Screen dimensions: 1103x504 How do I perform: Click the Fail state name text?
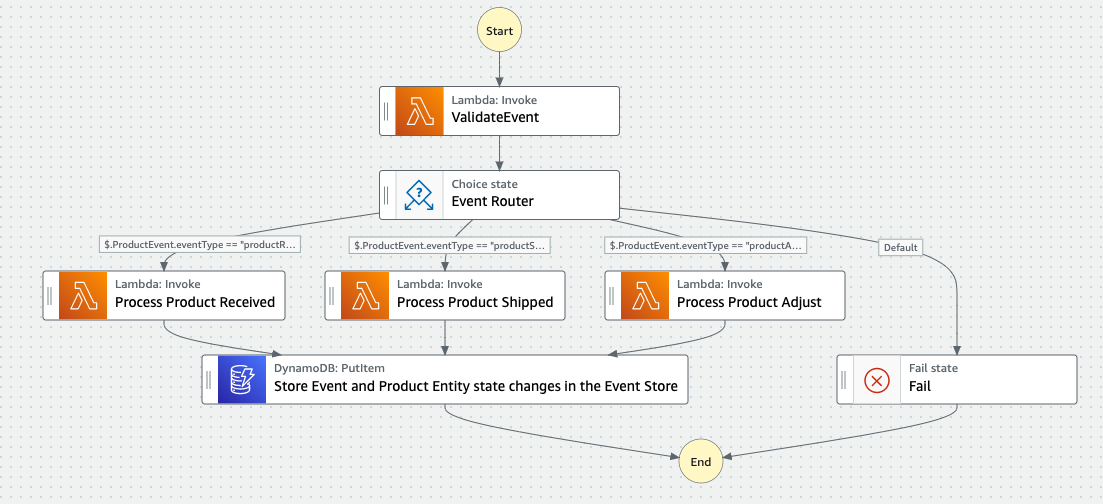click(x=920, y=386)
